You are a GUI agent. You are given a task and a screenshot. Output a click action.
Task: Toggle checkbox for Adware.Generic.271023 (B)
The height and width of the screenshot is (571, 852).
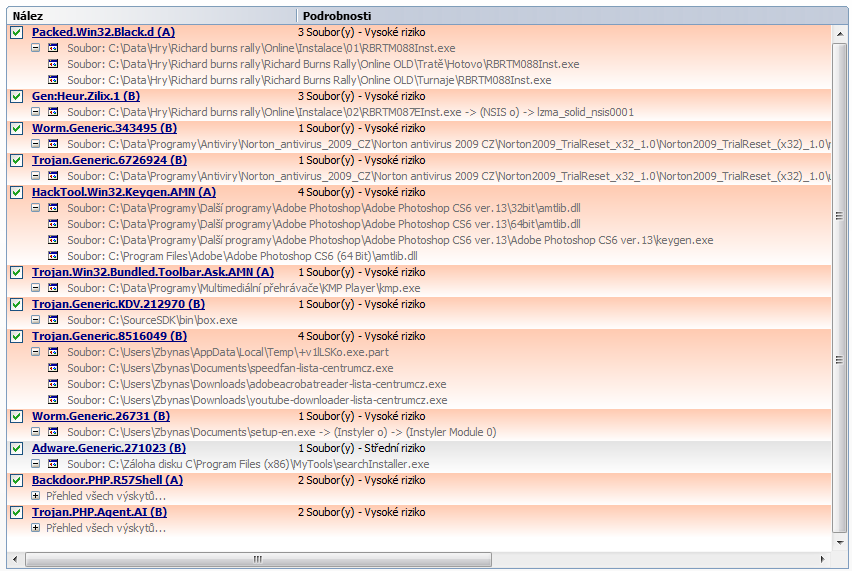tap(16, 449)
